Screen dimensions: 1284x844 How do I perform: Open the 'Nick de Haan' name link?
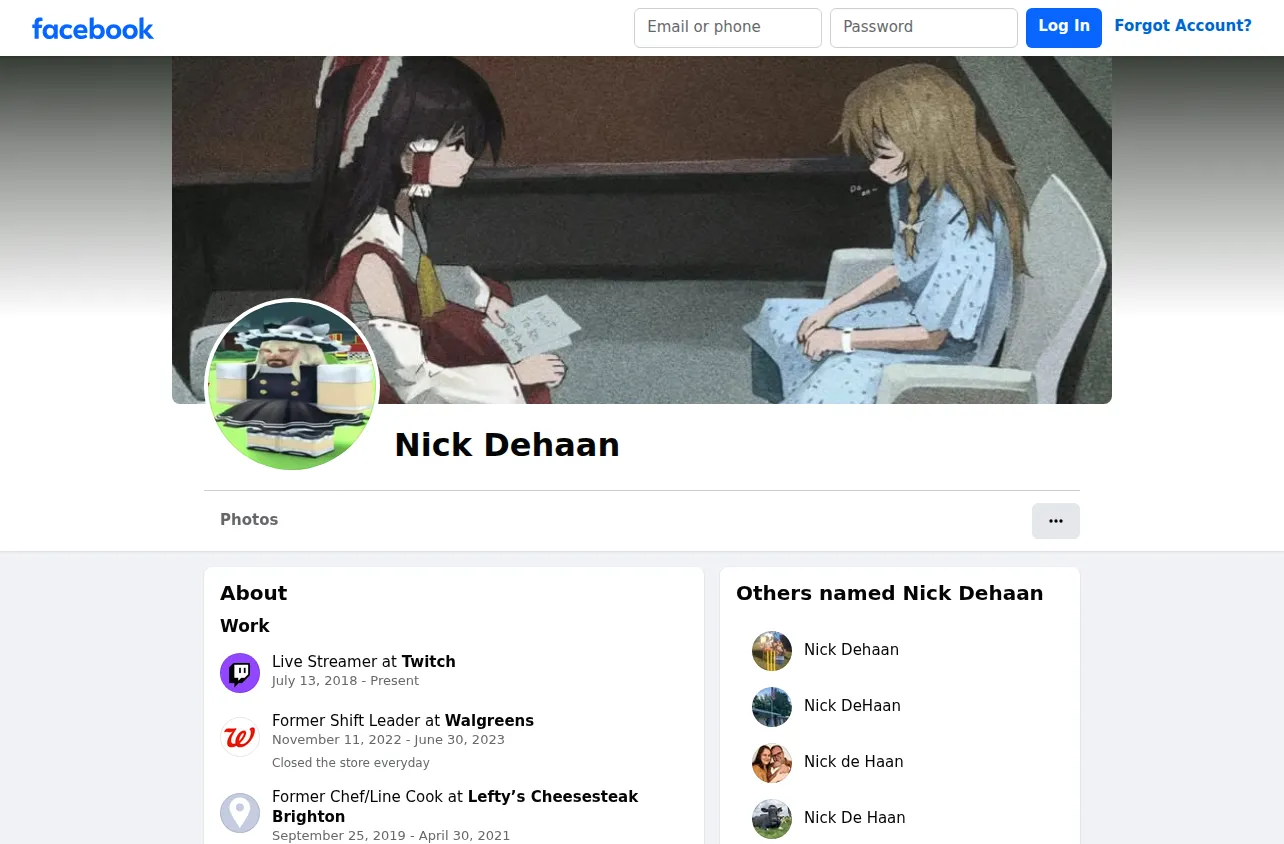click(854, 762)
